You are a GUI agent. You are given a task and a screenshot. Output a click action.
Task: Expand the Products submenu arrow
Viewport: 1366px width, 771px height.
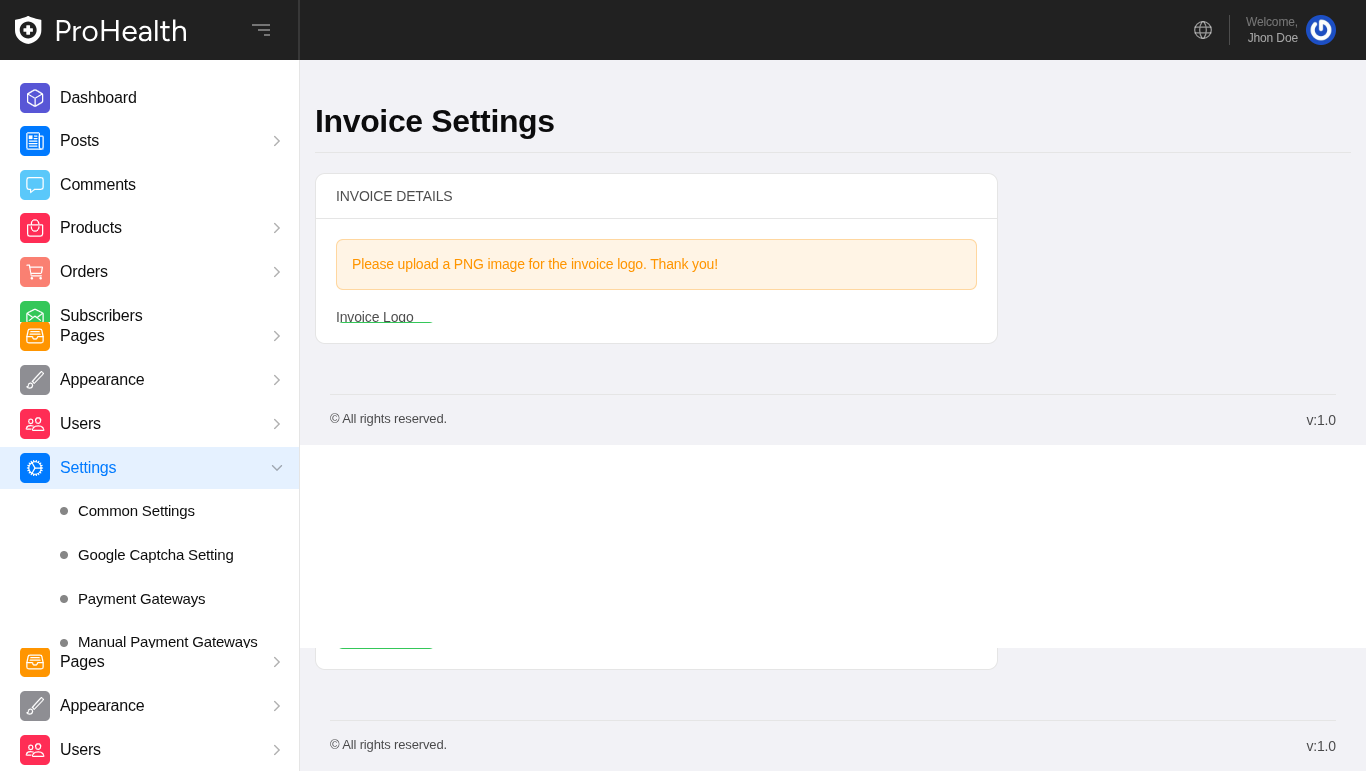point(277,228)
